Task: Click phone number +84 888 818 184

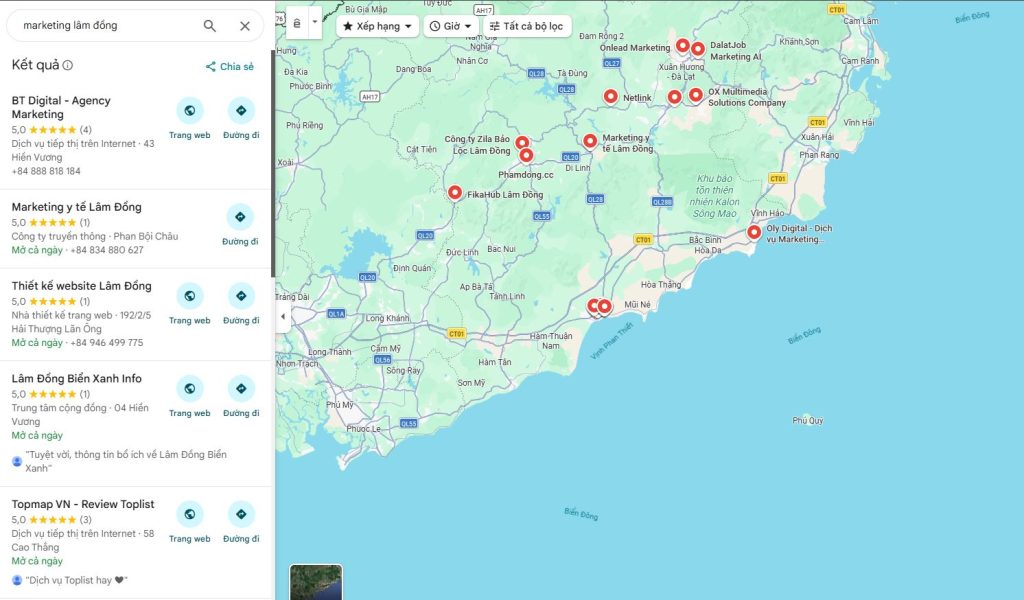Action: 46,171
